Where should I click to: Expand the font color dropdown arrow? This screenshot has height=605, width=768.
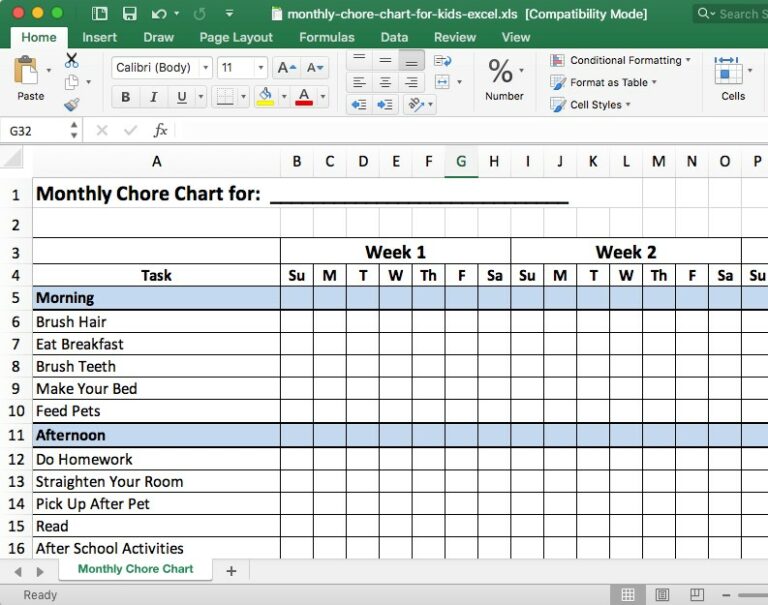[x=323, y=97]
